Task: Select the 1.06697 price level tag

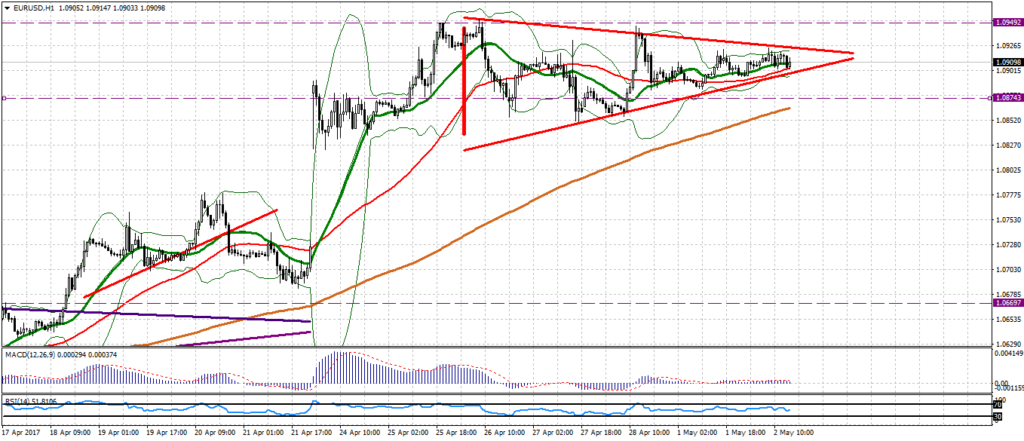Action: coord(1007,303)
